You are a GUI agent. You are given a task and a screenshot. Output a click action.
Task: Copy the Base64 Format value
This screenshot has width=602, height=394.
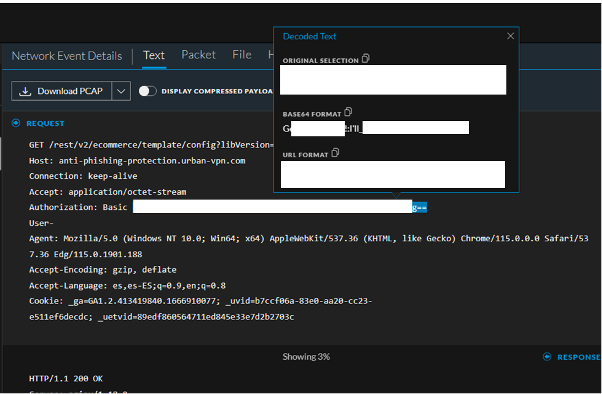(348, 112)
